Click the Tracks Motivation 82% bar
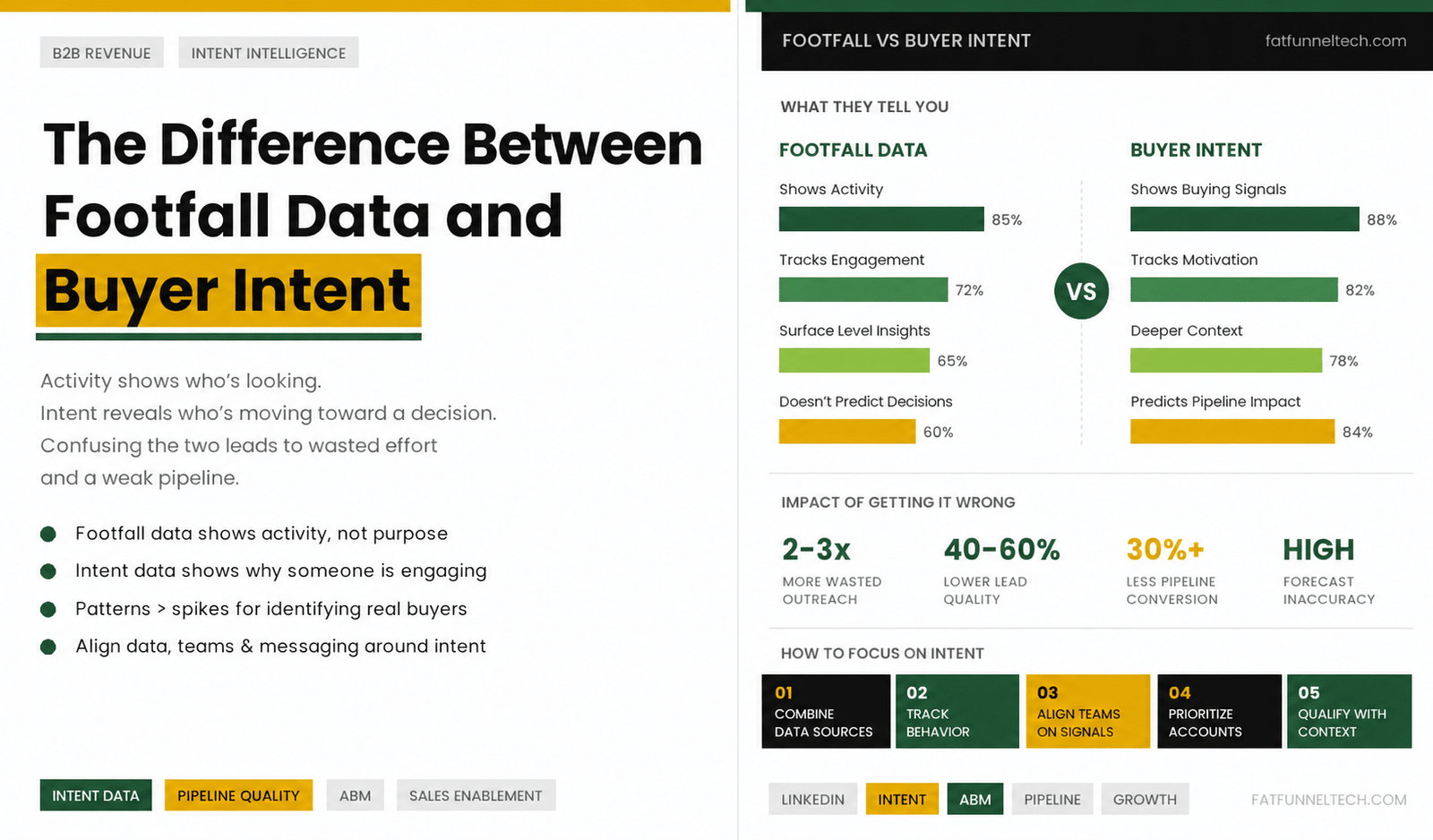Screen dimensions: 1433x840 [1234, 290]
